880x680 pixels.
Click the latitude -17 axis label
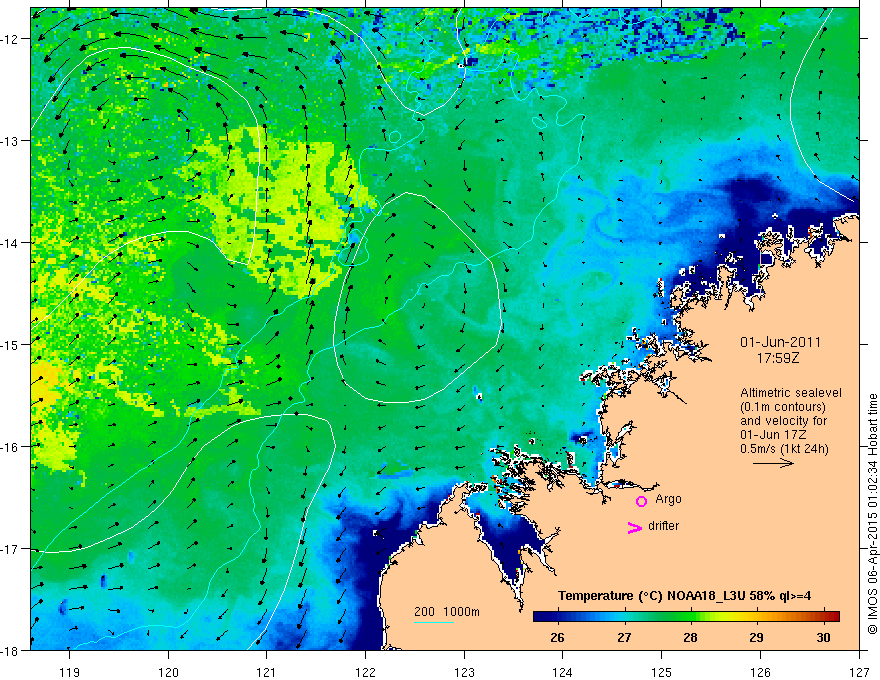pyautogui.click(x=10, y=549)
